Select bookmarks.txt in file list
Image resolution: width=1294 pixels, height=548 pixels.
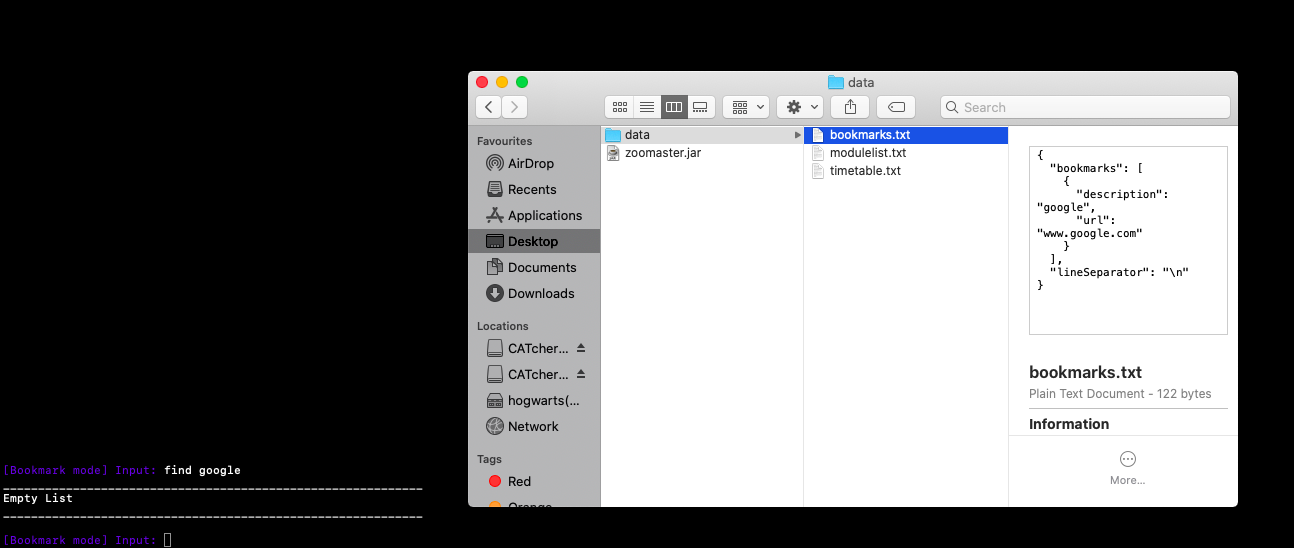906,135
